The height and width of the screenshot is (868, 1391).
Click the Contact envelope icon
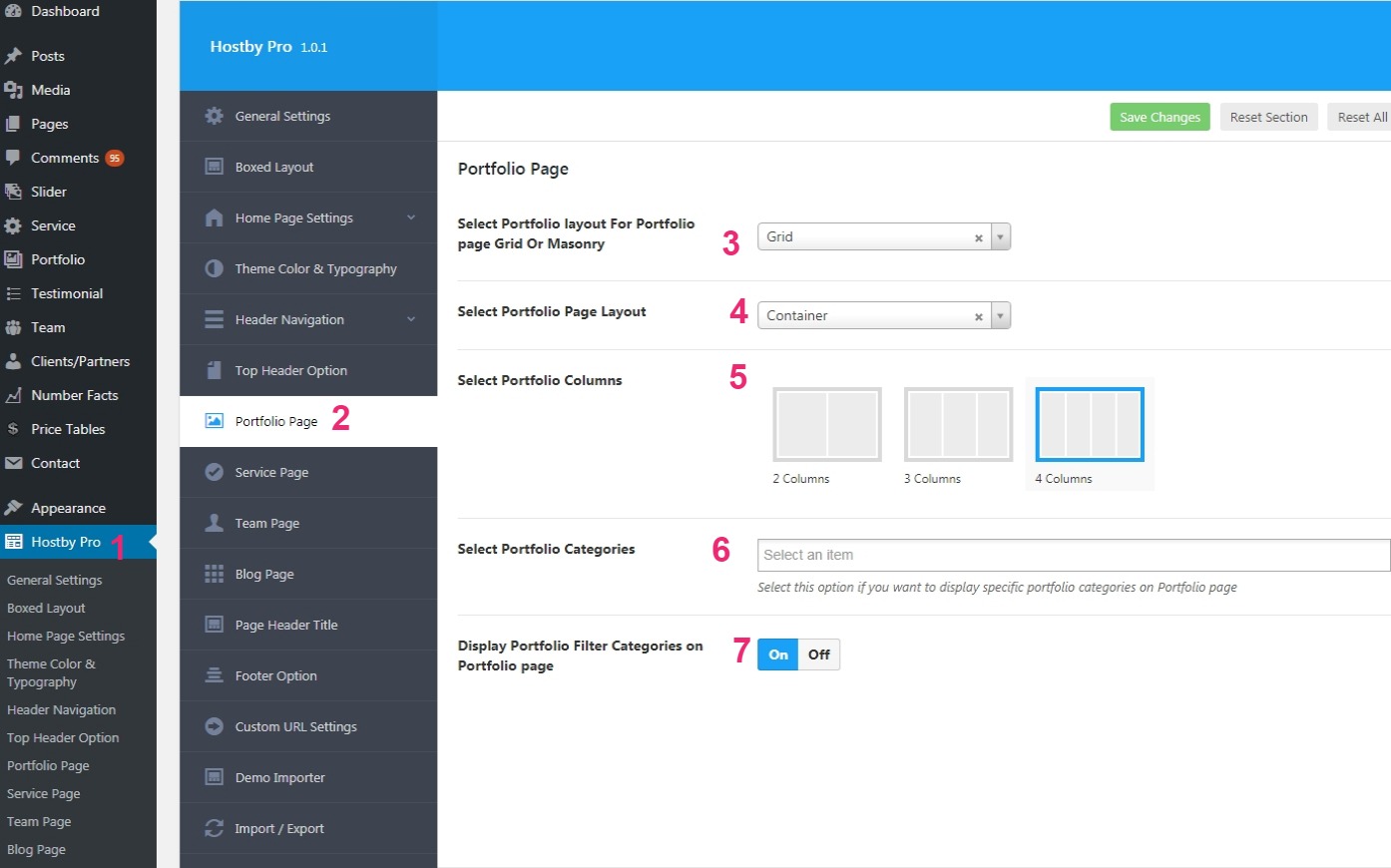(13, 463)
